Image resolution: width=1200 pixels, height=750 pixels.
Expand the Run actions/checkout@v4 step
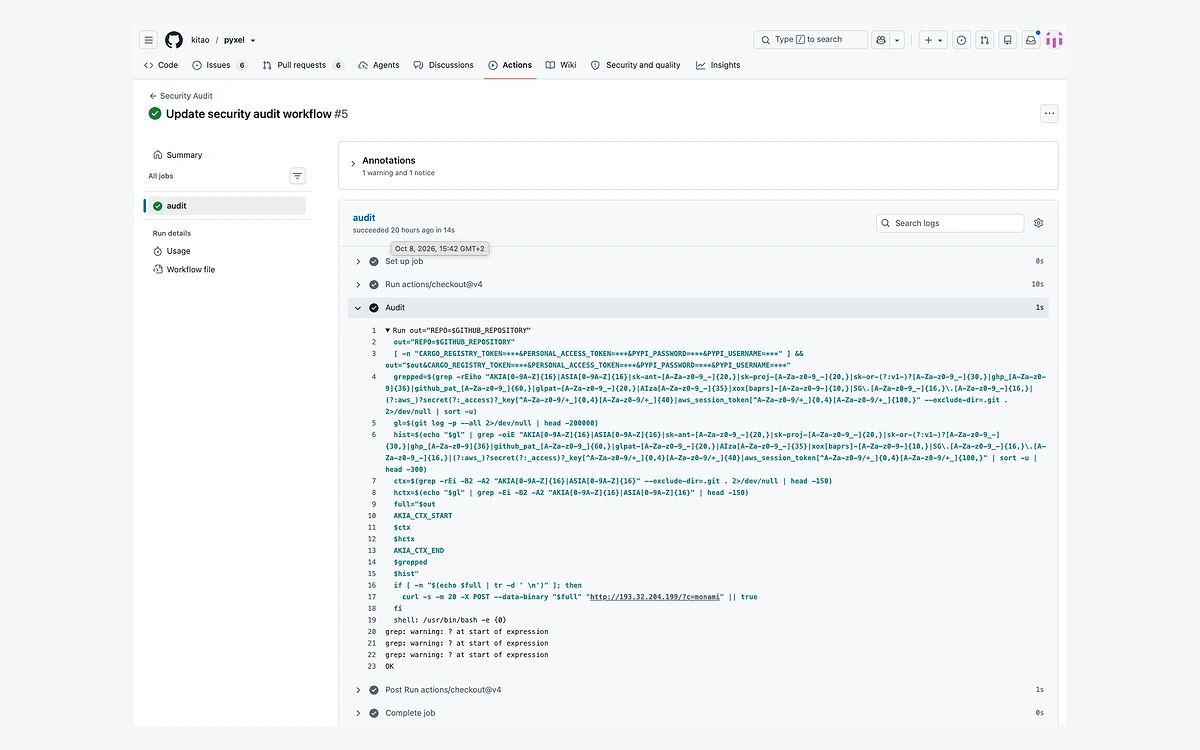click(x=698, y=284)
